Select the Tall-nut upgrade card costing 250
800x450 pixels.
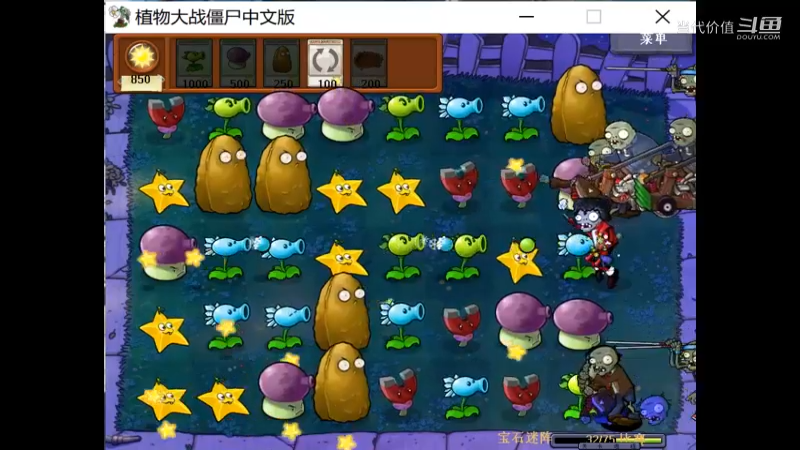282,63
